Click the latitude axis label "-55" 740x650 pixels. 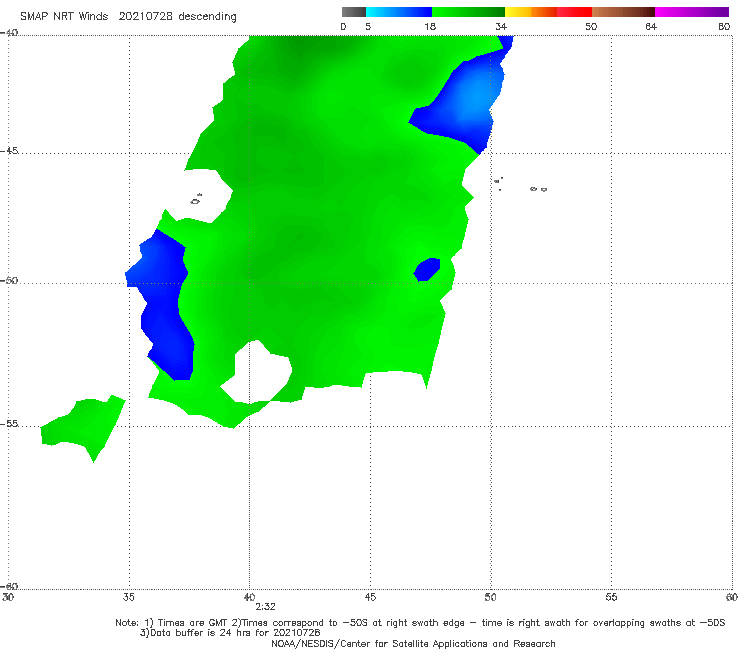9,424
